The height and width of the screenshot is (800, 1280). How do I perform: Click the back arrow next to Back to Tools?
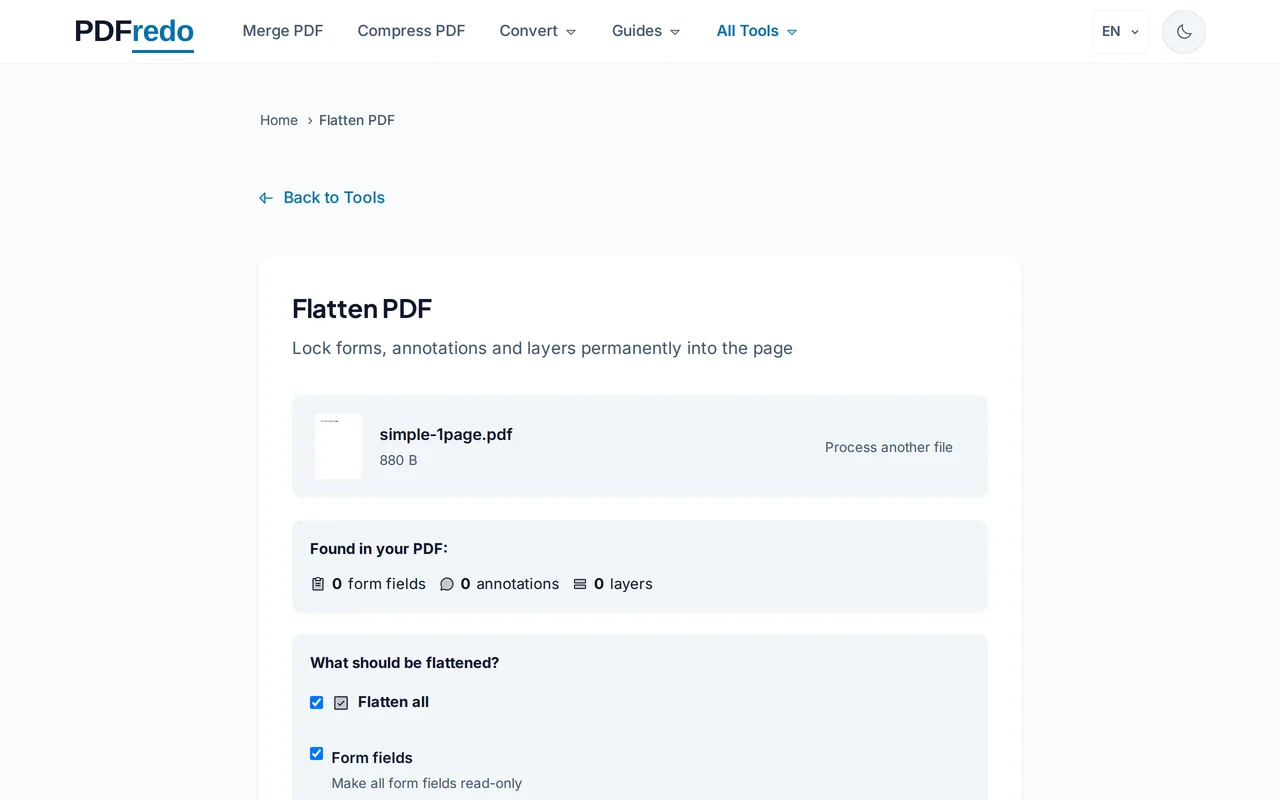pyautogui.click(x=265, y=197)
